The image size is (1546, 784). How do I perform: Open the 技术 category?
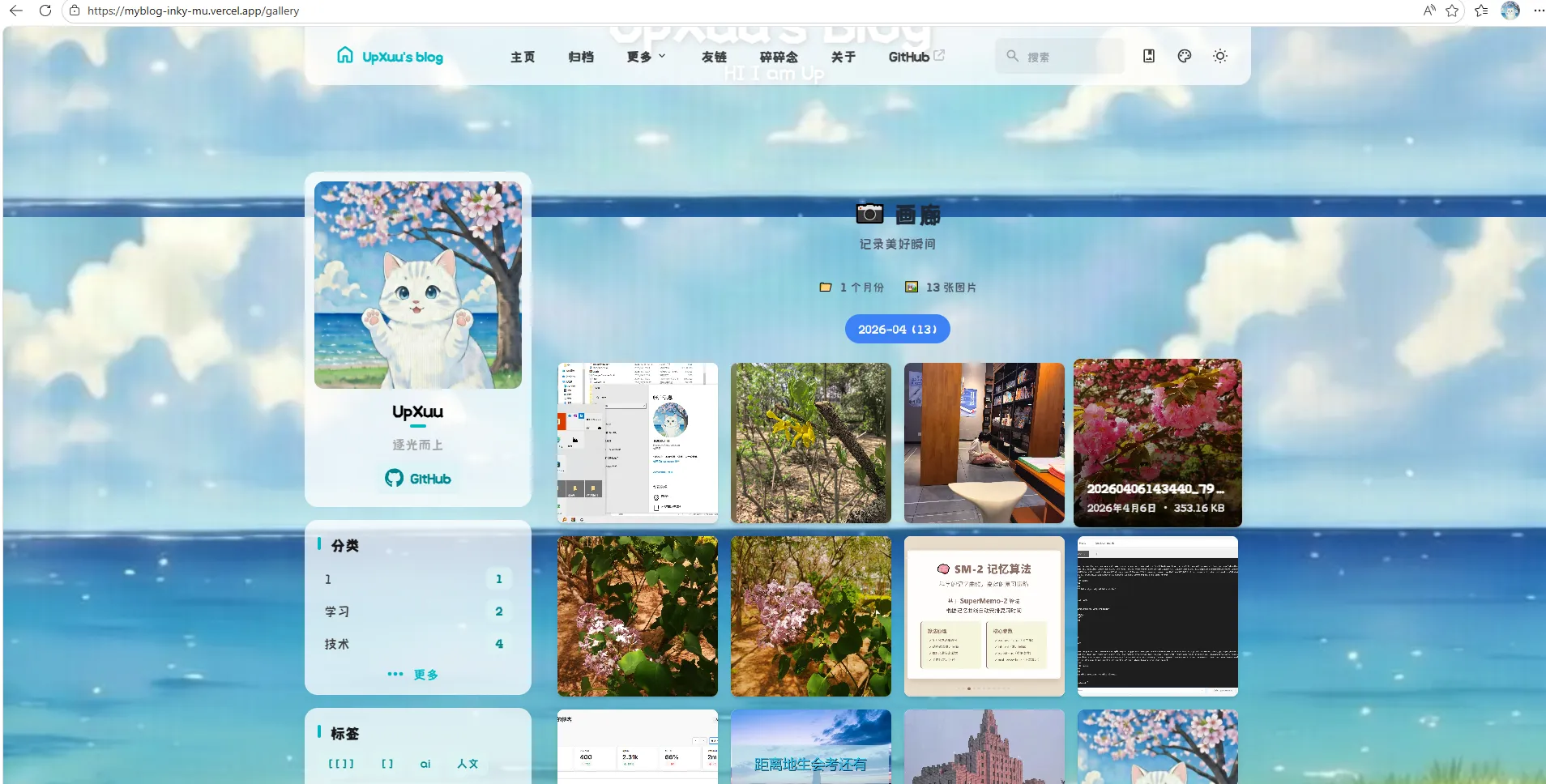[x=418, y=644]
